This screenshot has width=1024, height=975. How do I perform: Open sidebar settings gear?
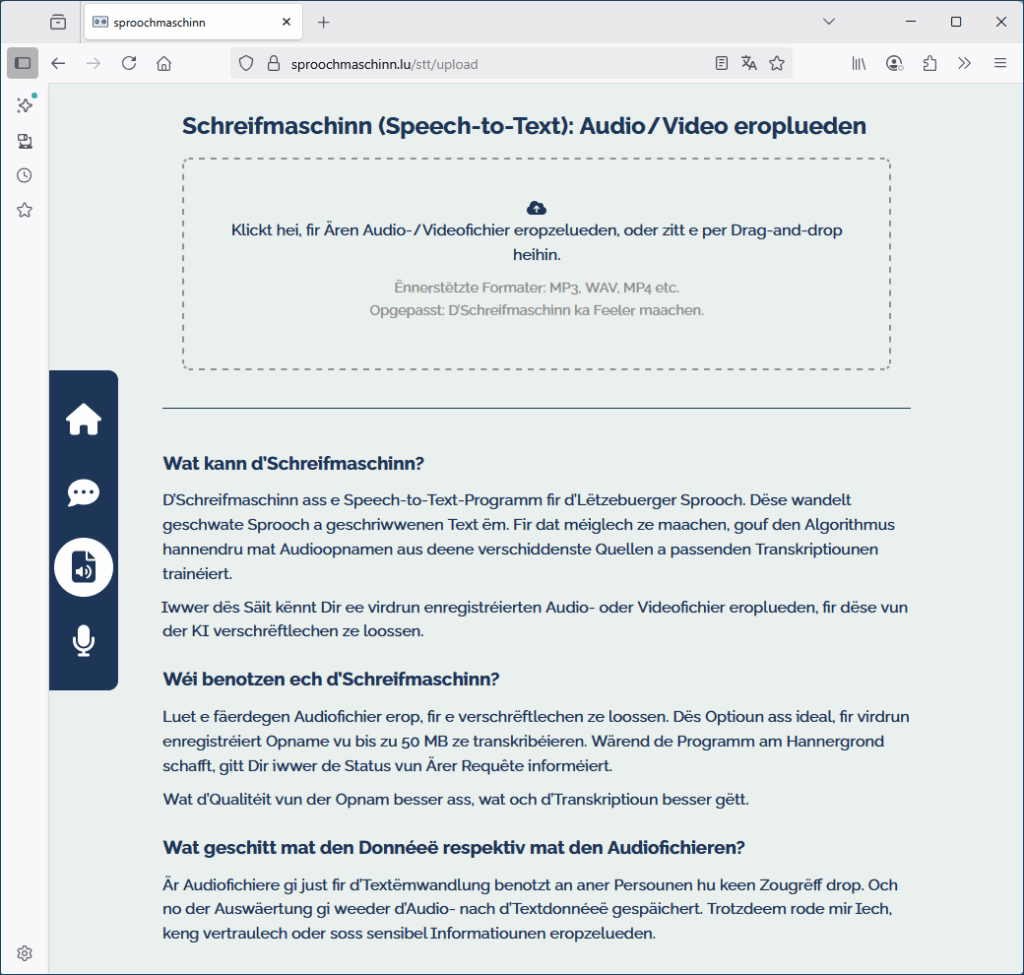coord(25,953)
